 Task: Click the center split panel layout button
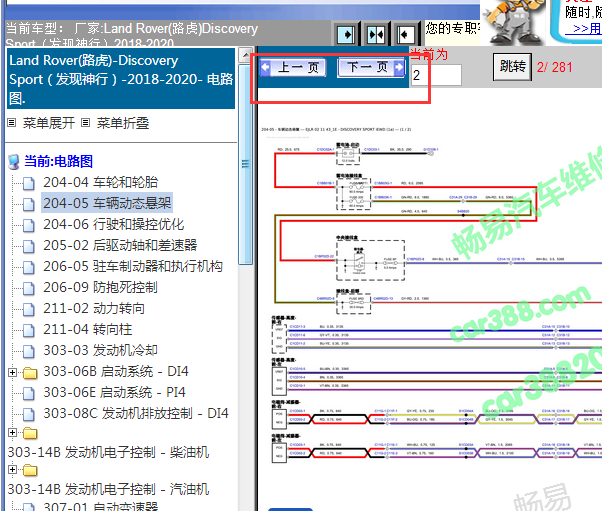(376, 35)
